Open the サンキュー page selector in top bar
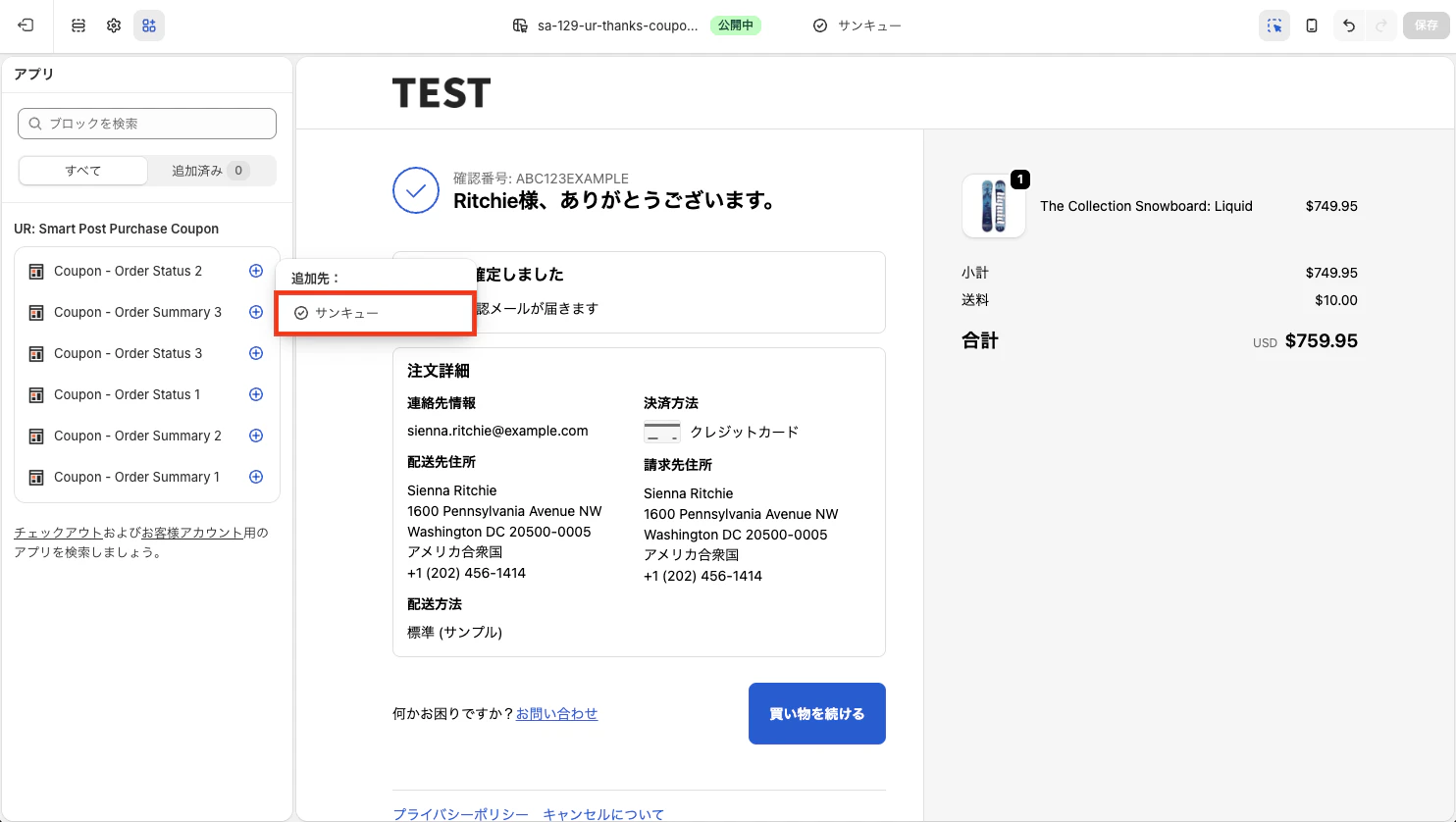The height and width of the screenshot is (822, 1456). click(x=857, y=26)
